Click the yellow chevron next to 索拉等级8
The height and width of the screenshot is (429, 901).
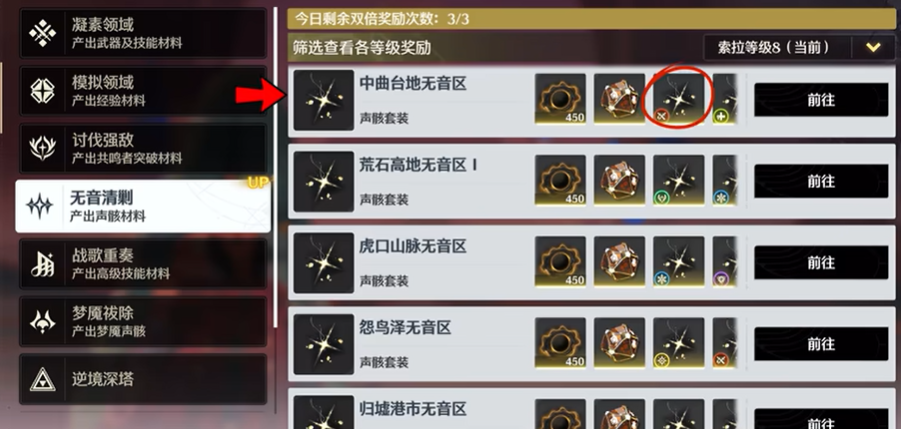click(873, 48)
